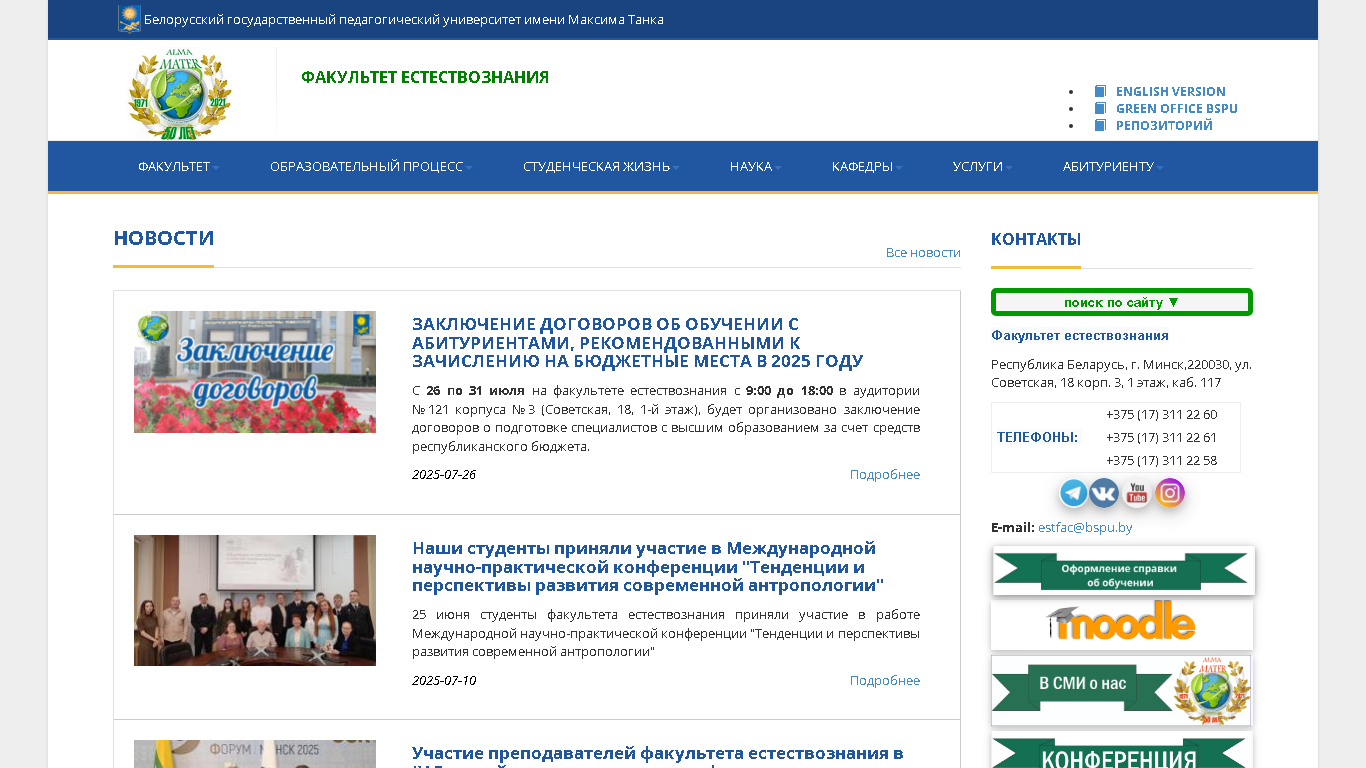Click phone number +375 (17) 311 22 61

[x=1162, y=438]
